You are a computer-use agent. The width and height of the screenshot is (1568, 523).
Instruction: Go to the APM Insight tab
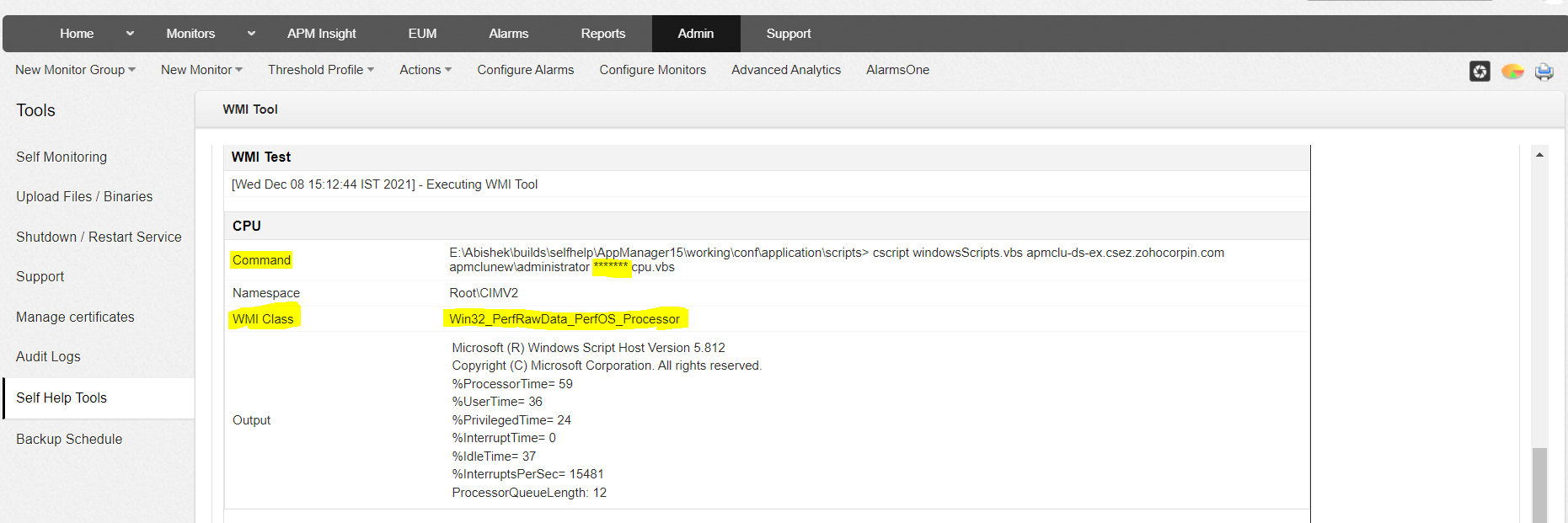pyautogui.click(x=321, y=34)
